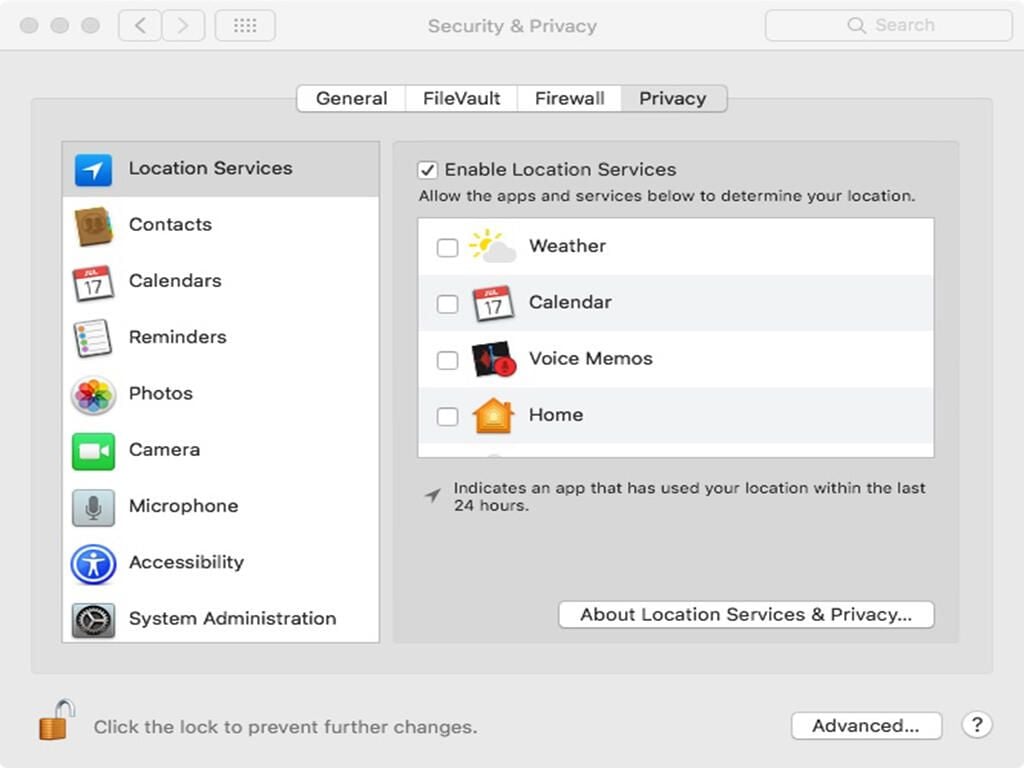This screenshot has height=768, width=1024.
Task: Click the Home label in app list
Action: point(556,415)
